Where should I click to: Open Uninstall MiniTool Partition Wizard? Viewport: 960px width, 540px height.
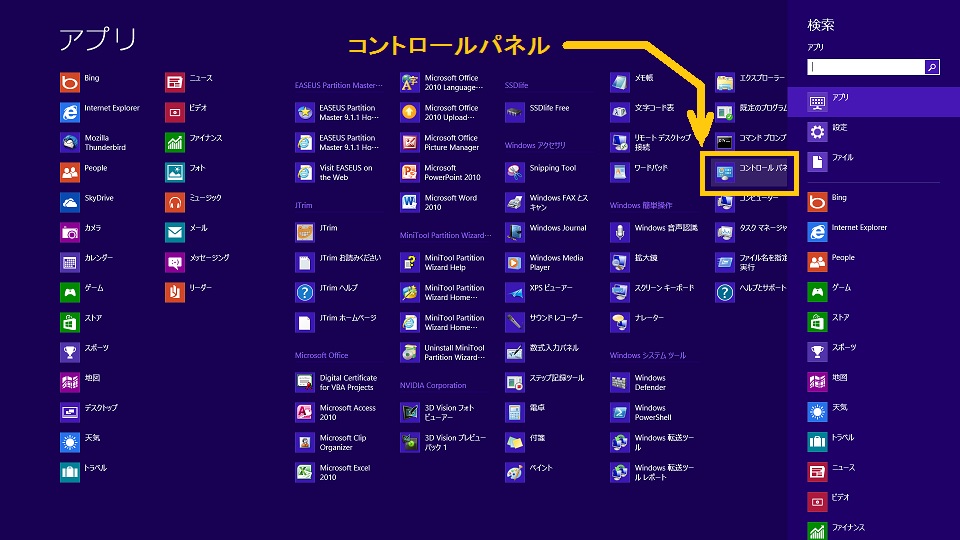pyautogui.click(x=443, y=352)
